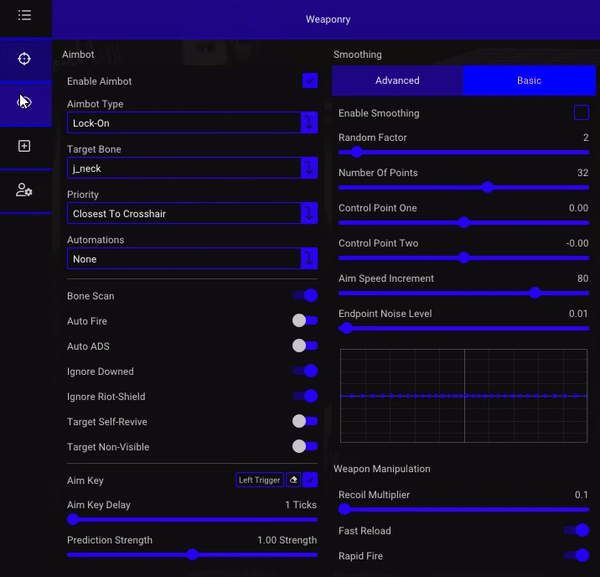Disable the Bone Scan toggle
The image size is (600, 577).
[305, 295]
